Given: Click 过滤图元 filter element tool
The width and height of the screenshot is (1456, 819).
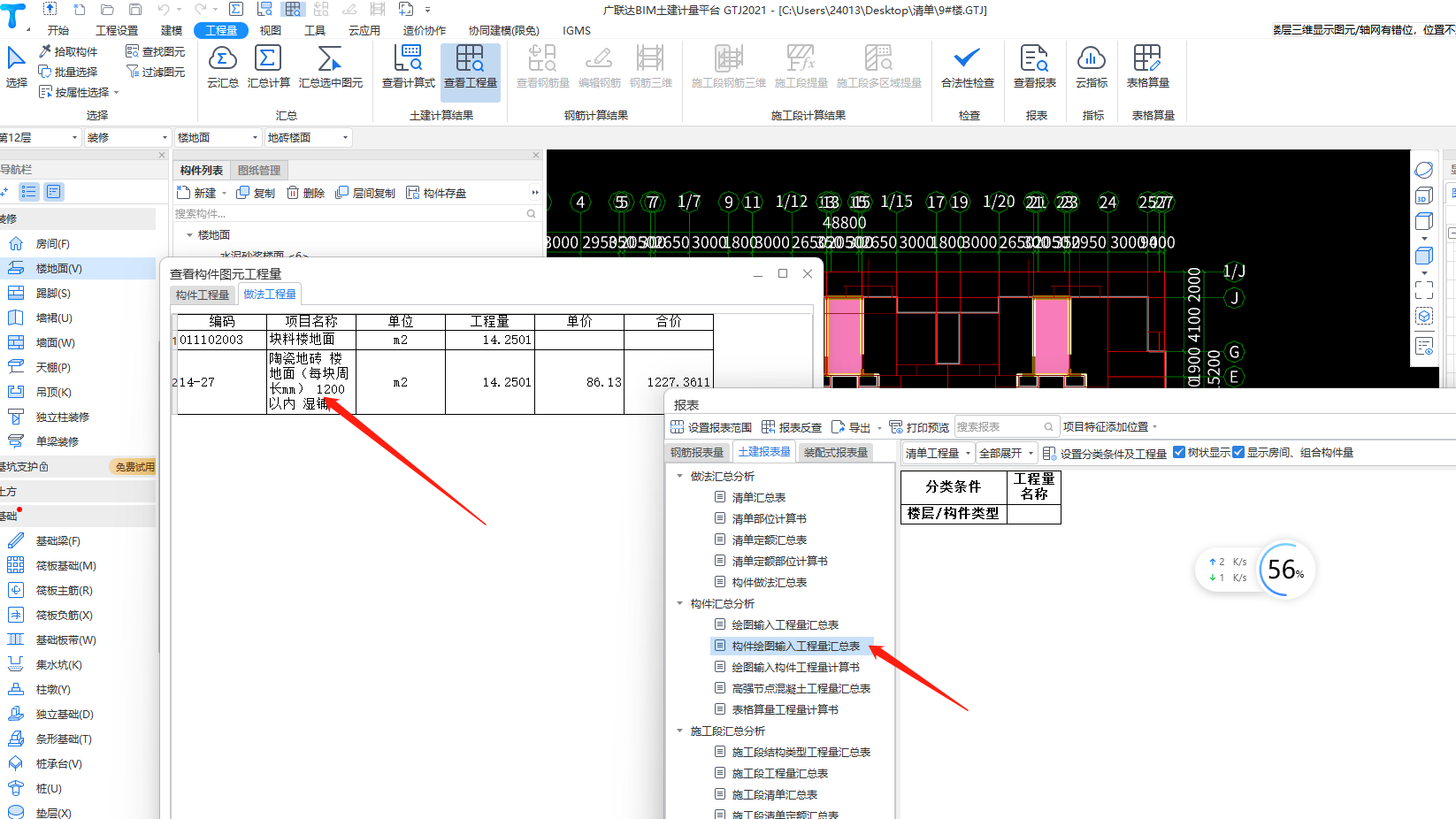Looking at the screenshot, I should pyautogui.click(x=156, y=72).
